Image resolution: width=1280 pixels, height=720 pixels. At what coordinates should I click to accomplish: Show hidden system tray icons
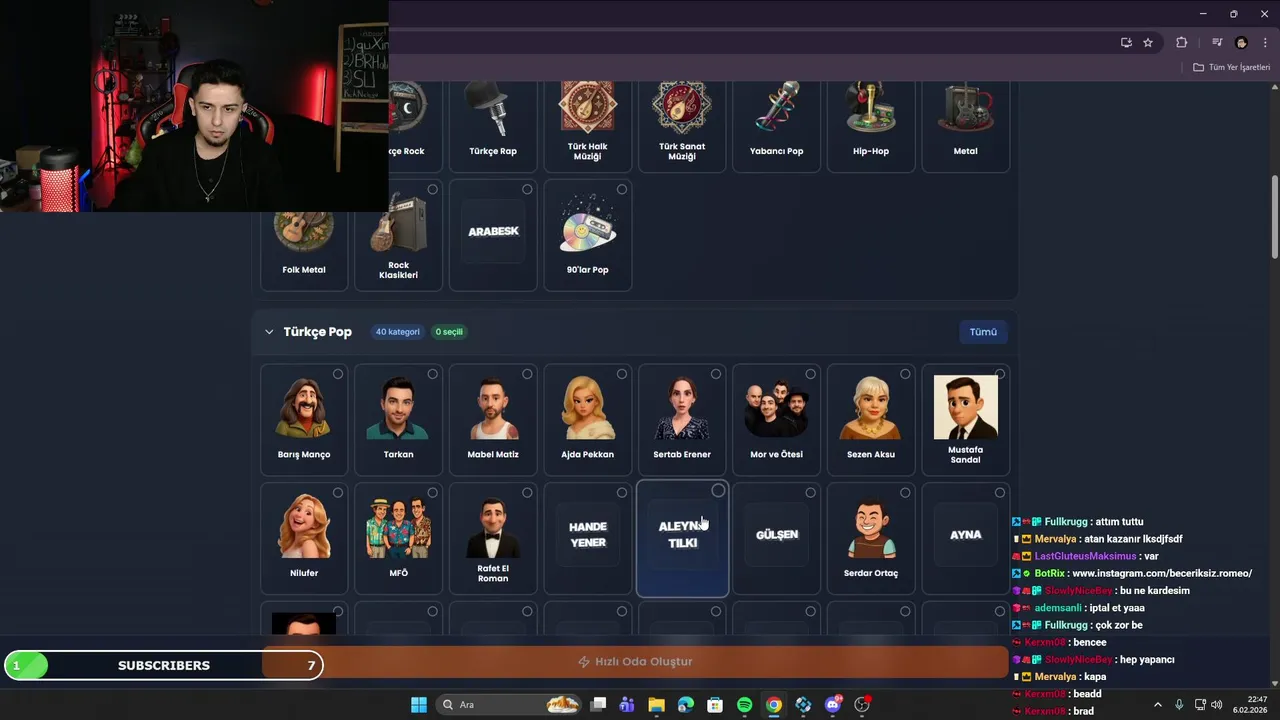(x=1158, y=705)
